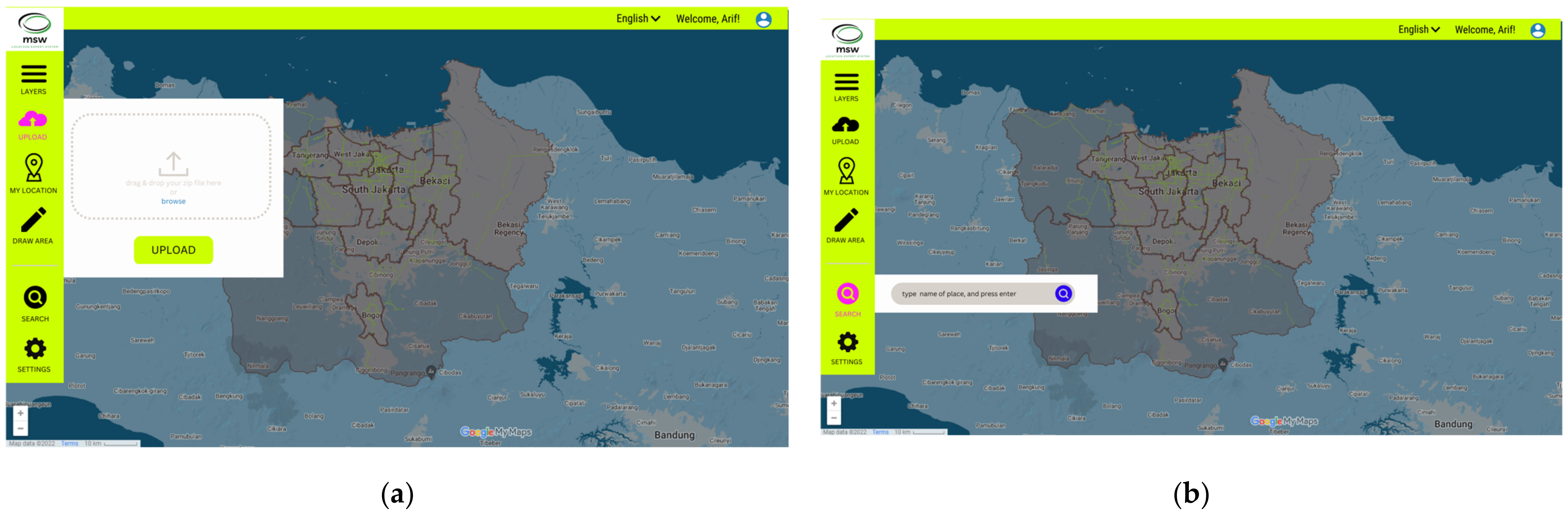Open the Terms link in screenshot (a) map footer

click(x=69, y=444)
